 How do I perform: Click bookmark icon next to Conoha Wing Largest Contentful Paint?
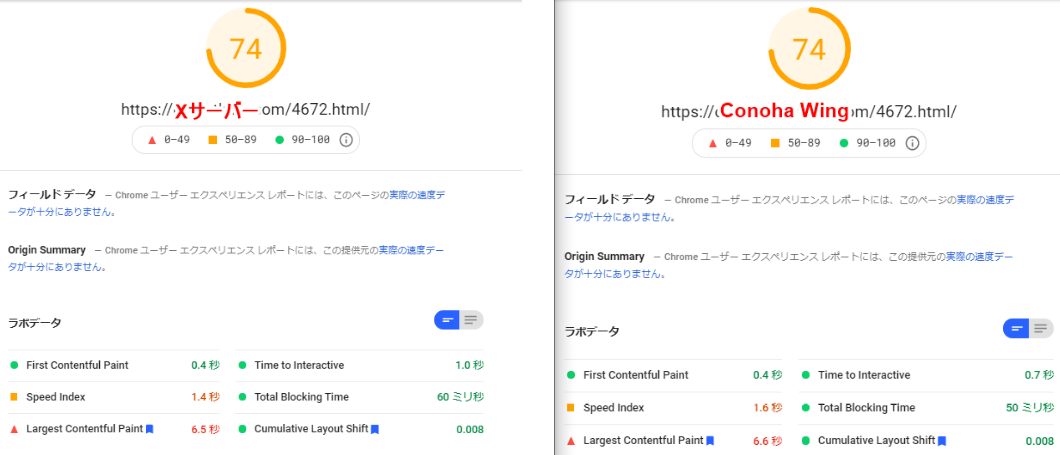(x=709, y=440)
